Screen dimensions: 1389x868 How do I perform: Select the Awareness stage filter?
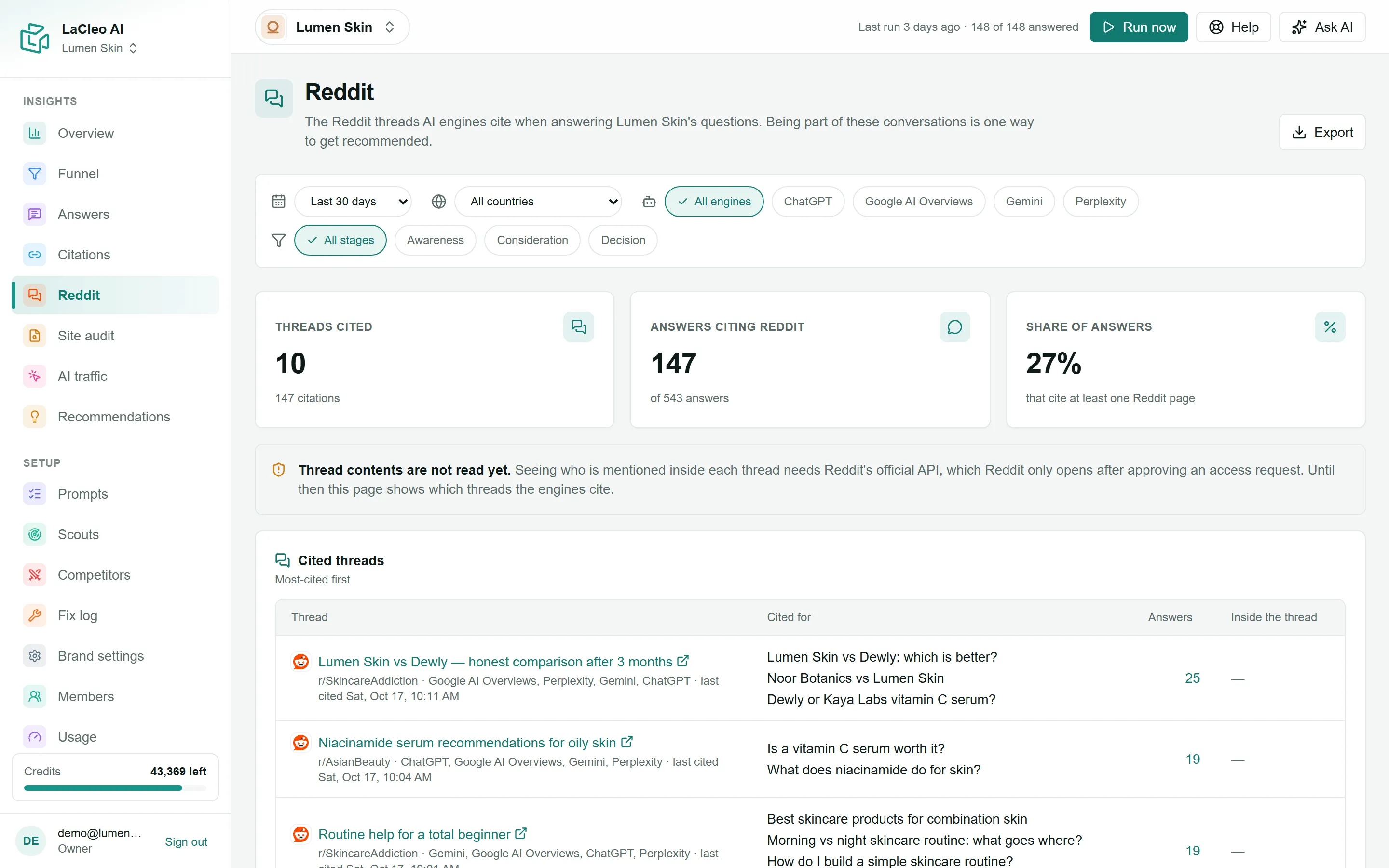(435, 240)
